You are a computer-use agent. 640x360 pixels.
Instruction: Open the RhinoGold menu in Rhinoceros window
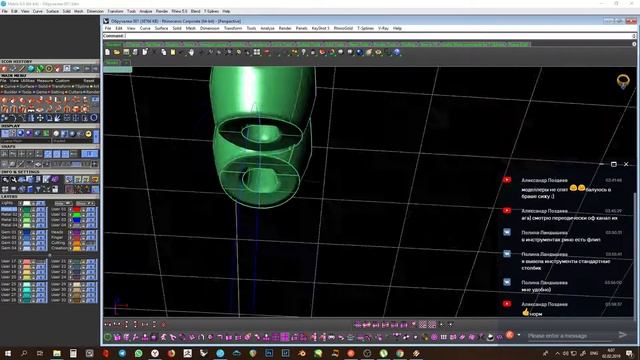(x=343, y=28)
